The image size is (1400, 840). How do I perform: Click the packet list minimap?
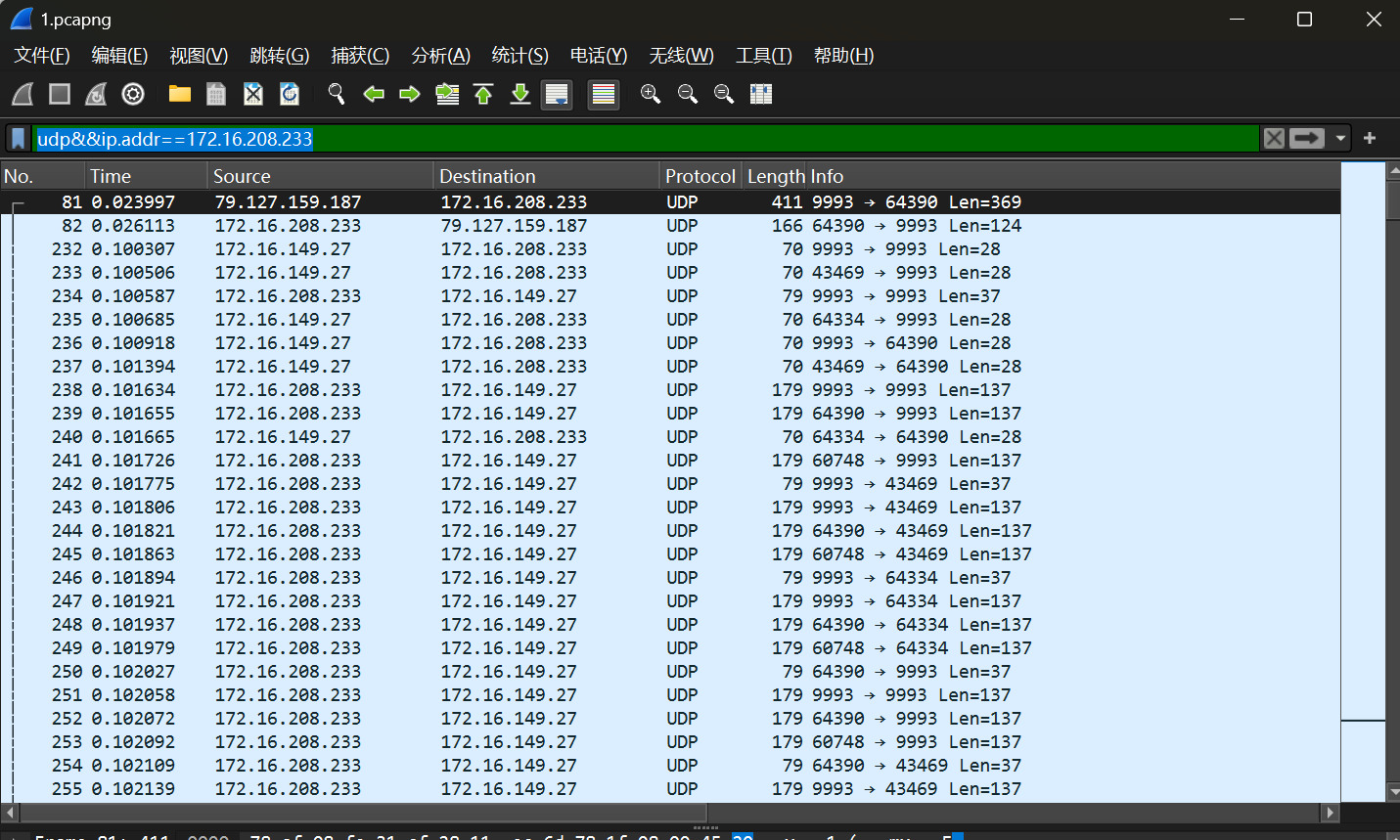point(1363,483)
